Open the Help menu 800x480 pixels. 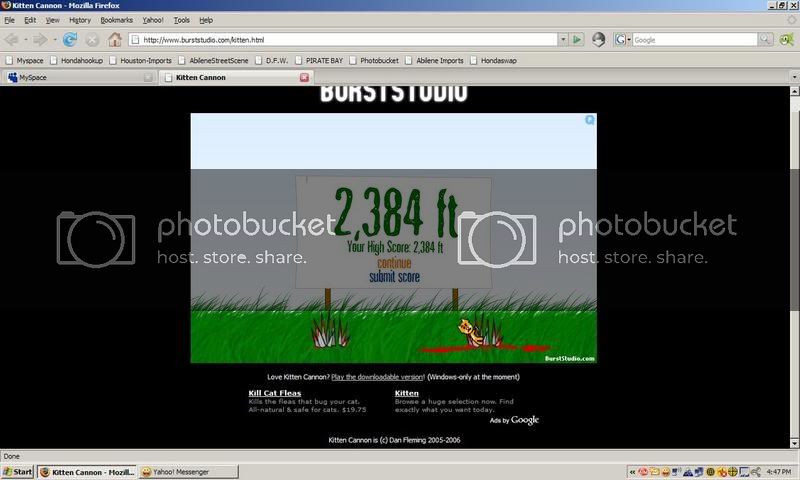(x=206, y=20)
